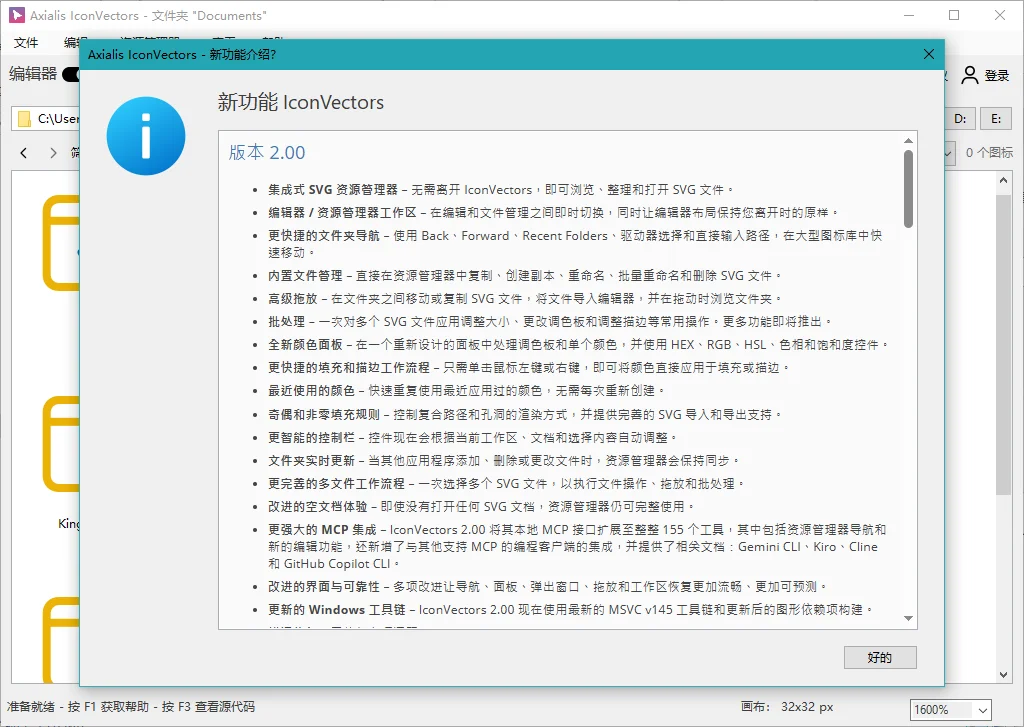Click the 版本 2.00 heading

pyautogui.click(x=267, y=152)
